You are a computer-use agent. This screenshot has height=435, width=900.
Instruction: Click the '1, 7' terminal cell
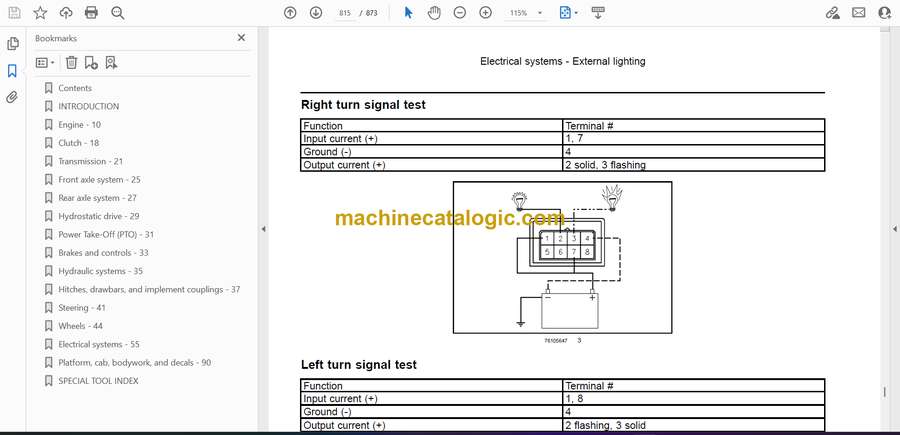pos(693,138)
